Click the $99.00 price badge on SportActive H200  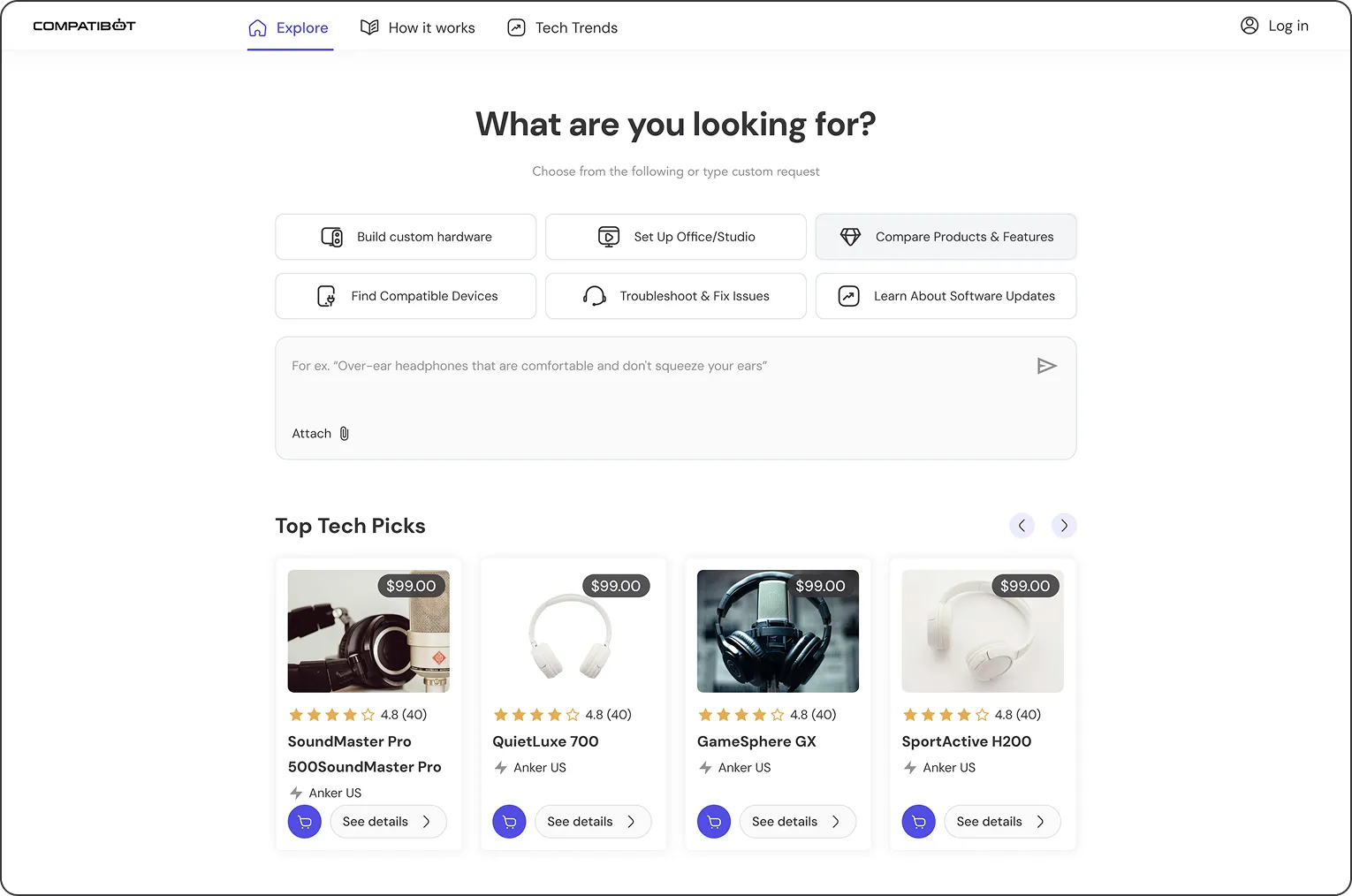click(1025, 586)
